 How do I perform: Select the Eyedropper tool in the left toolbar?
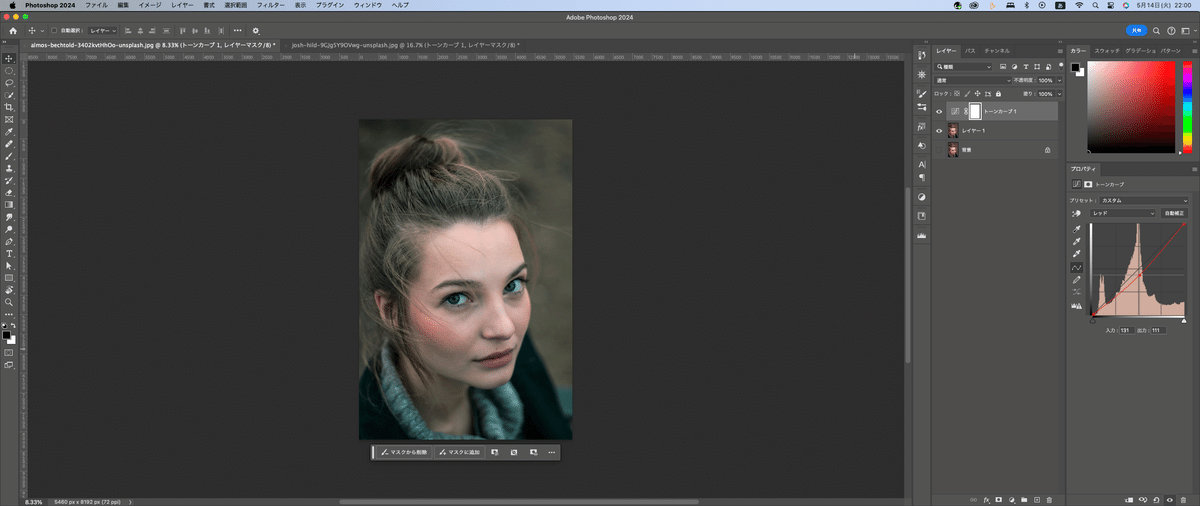tap(9, 132)
